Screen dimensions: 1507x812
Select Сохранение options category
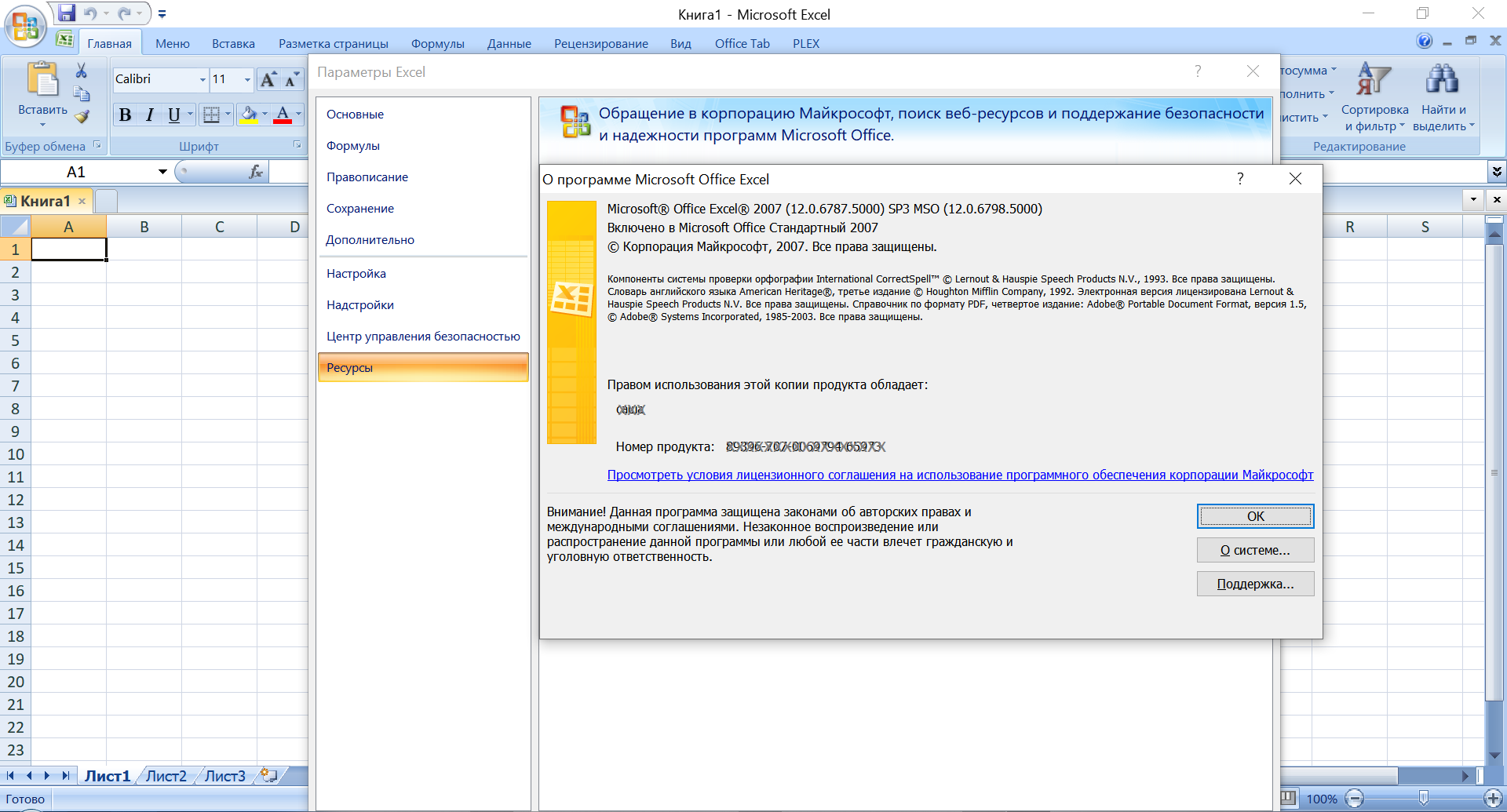click(x=423, y=209)
